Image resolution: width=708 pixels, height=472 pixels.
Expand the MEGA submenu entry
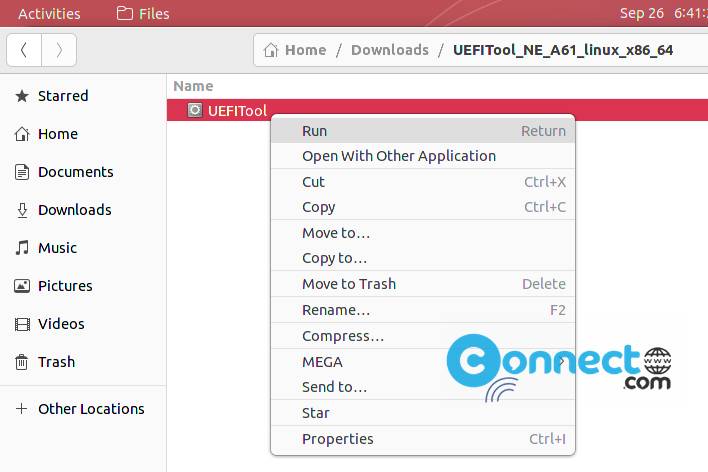click(423, 362)
